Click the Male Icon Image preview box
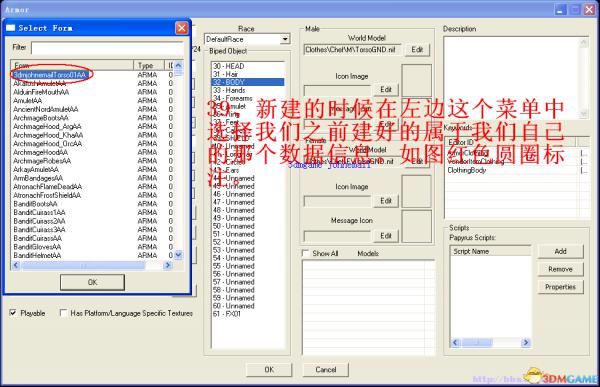 click(x=416, y=80)
